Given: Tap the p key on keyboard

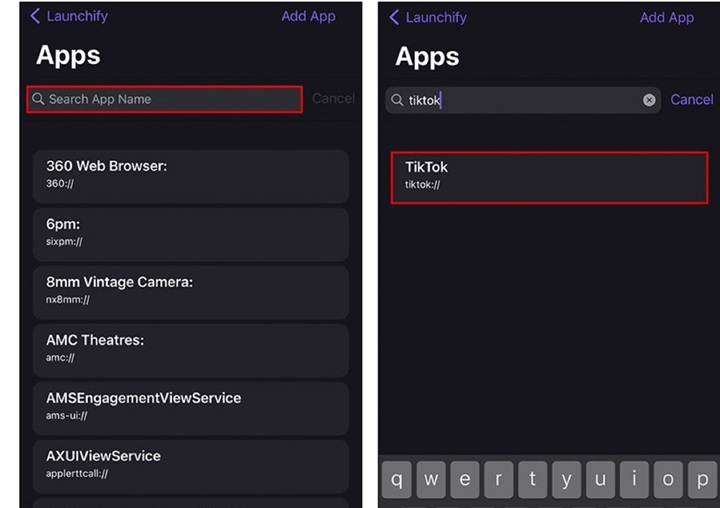Looking at the screenshot, I should (702, 480).
